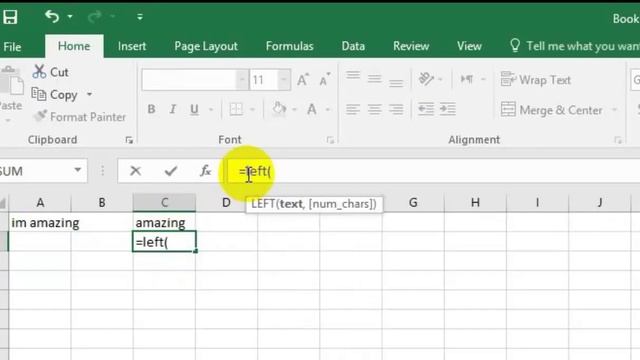Screen dimensions: 640x360
Task: Click the Insert Function fx icon
Action: pyautogui.click(x=205, y=171)
